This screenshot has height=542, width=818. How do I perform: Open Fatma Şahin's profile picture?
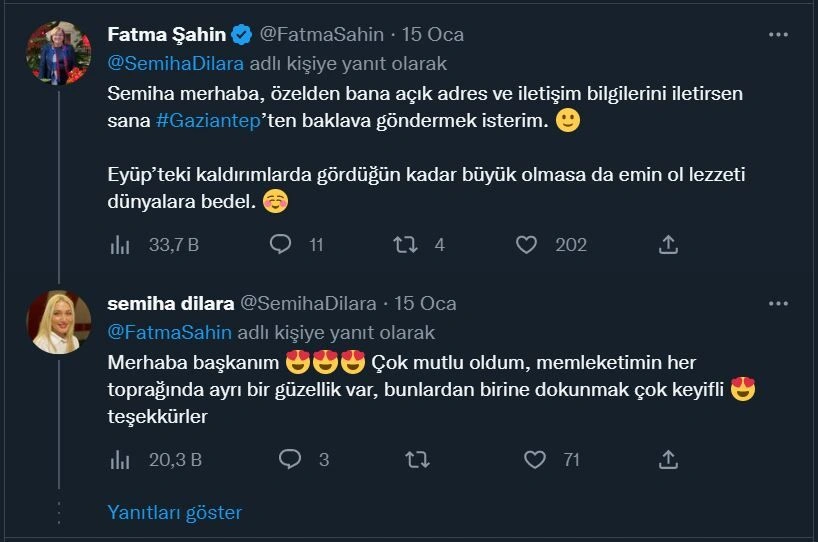tap(59, 52)
